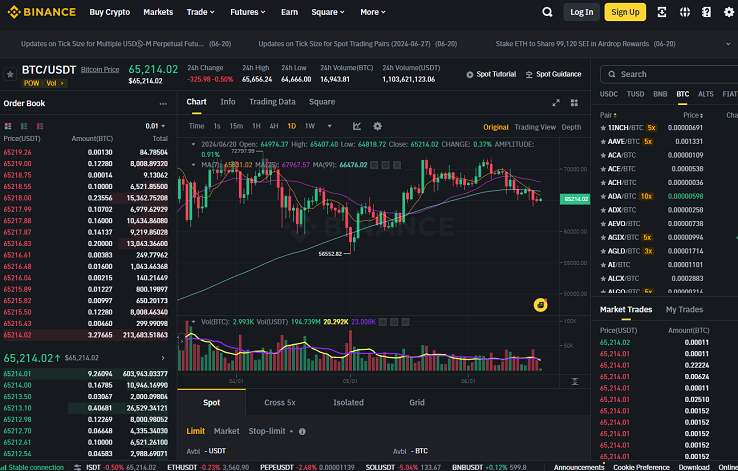Open the multi-chart grid layout icon
Image resolution: width=738 pixels, height=471 pixels.
click(574, 103)
